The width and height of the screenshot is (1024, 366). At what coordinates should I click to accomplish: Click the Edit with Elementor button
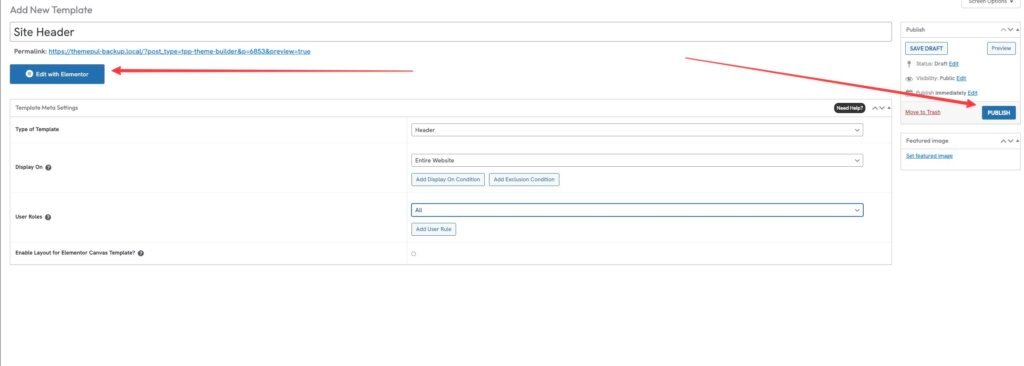(x=57, y=75)
